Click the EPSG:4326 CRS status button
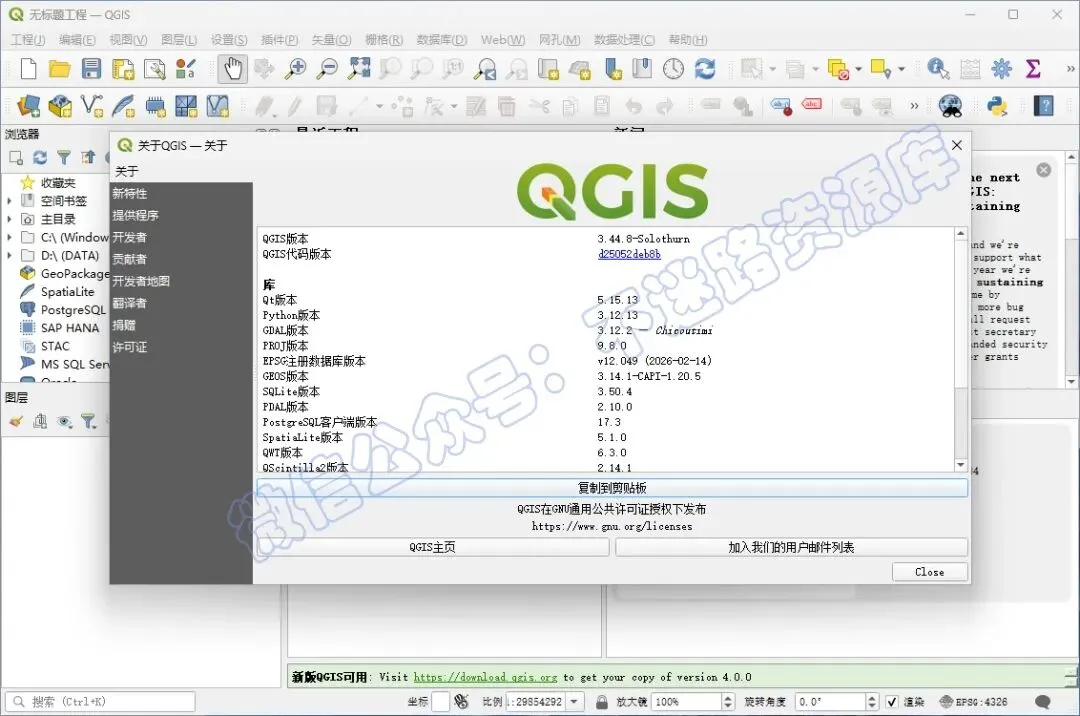The image size is (1080, 716). click(x=973, y=702)
